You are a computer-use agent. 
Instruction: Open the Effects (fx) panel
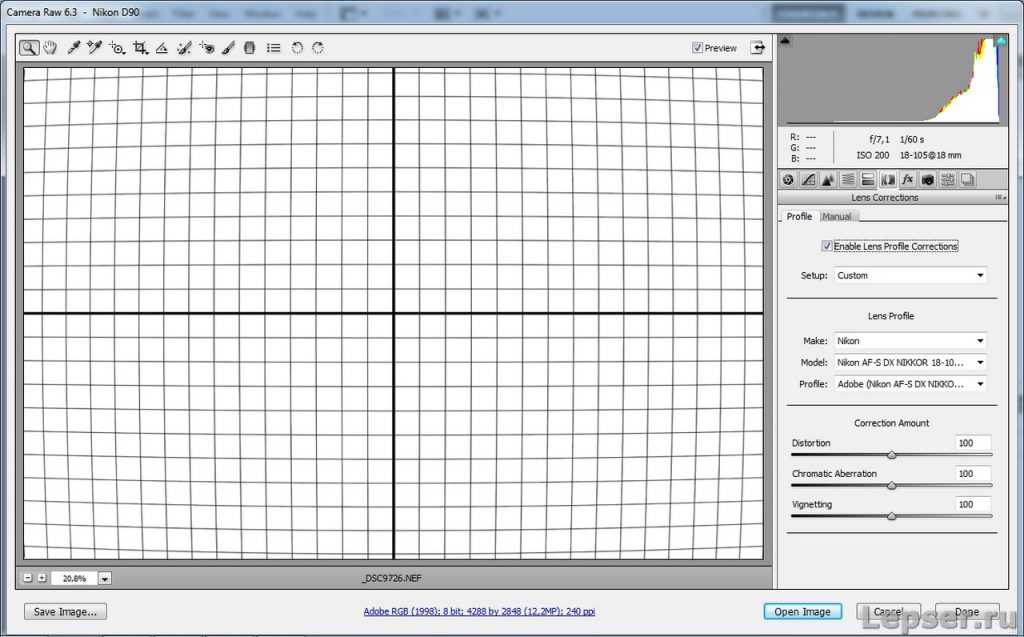click(907, 180)
